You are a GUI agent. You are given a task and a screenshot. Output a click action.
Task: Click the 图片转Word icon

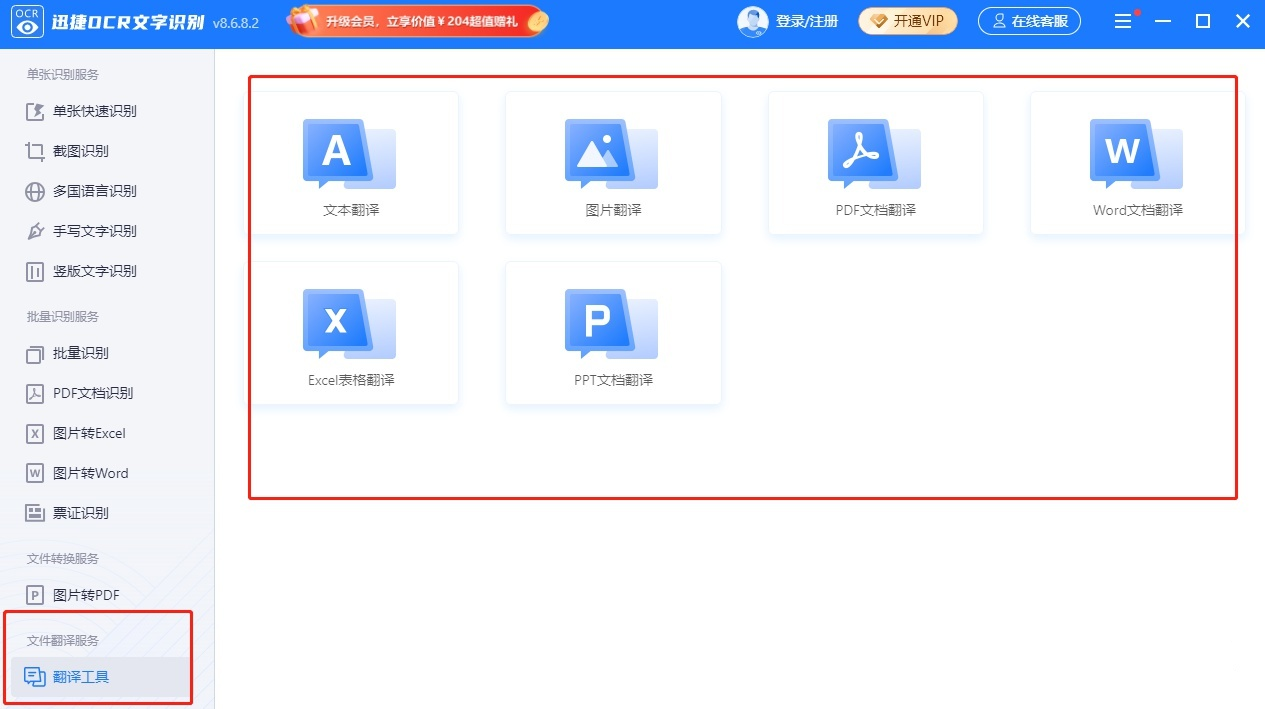(35, 473)
